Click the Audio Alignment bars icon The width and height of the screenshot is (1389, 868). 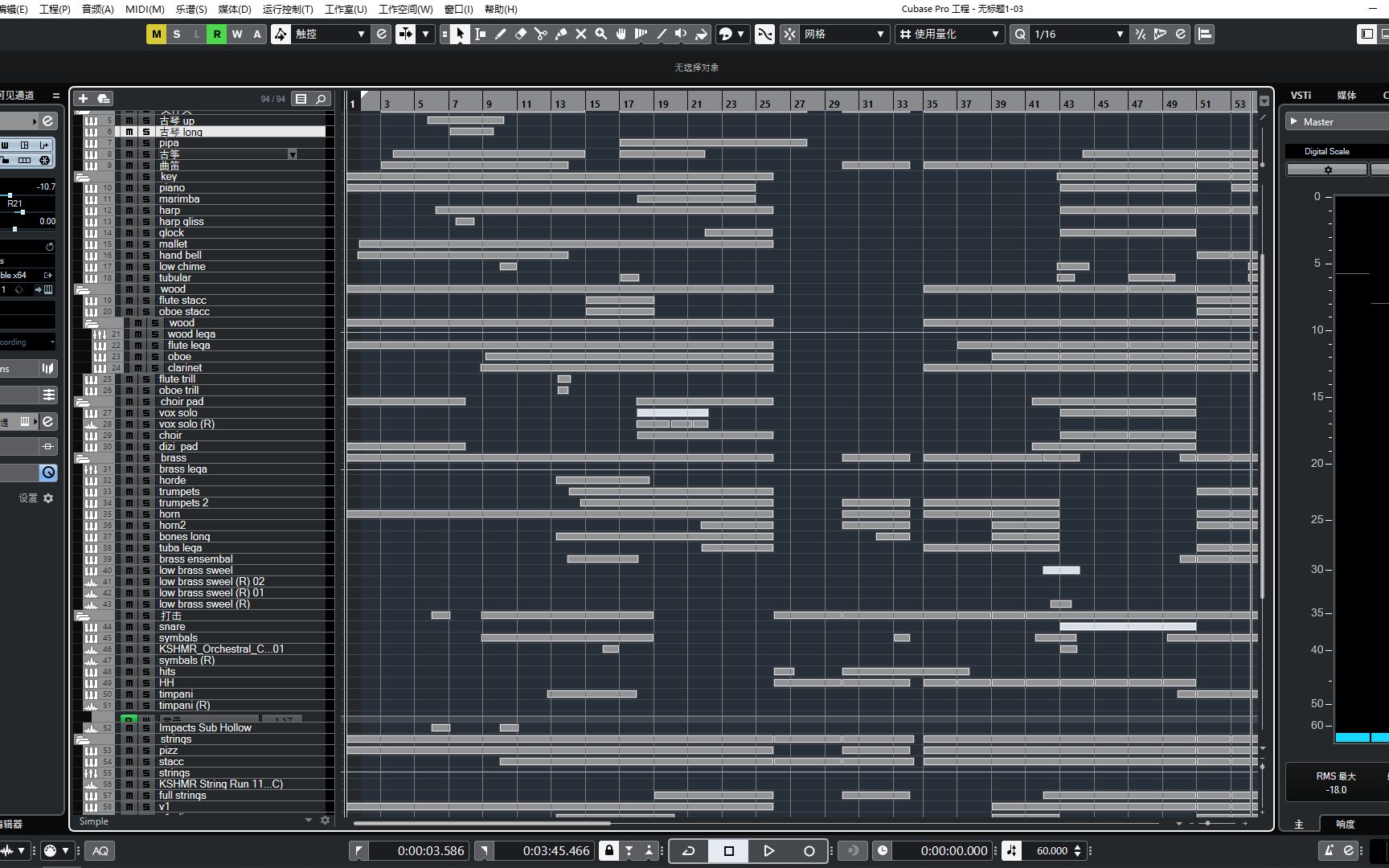pos(1204,34)
